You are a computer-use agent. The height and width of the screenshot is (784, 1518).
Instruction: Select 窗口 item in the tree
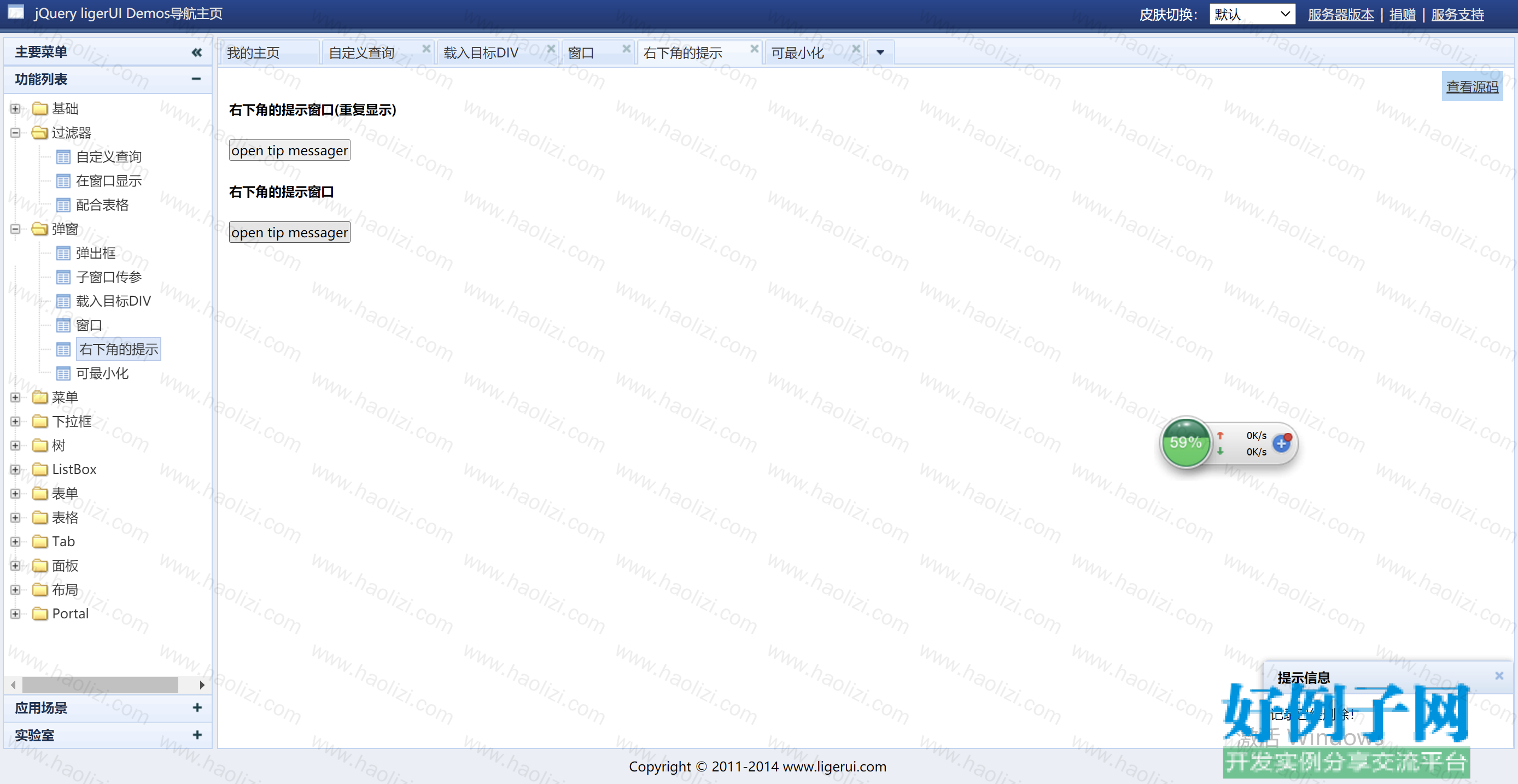(x=89, y=325)
